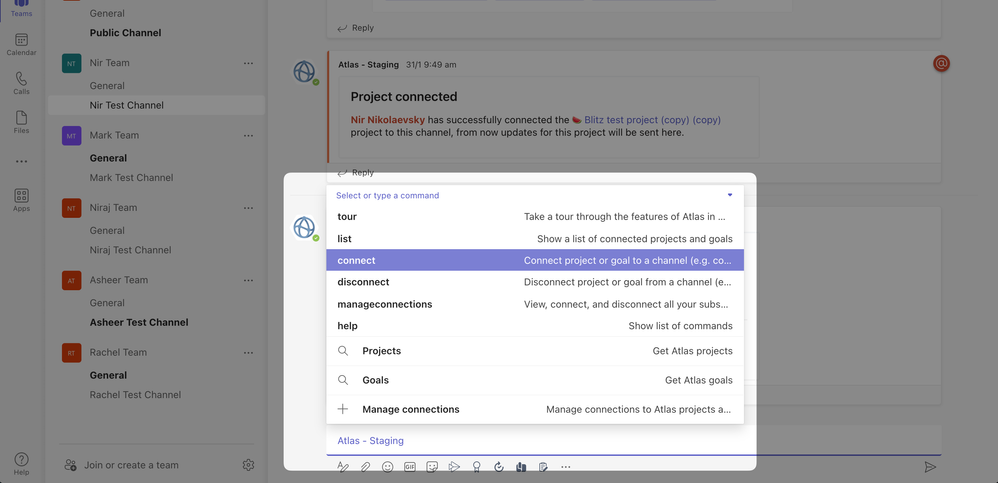The image size is (998, 483).
Task: Select the list command
Action: click(x=535, y=239)
